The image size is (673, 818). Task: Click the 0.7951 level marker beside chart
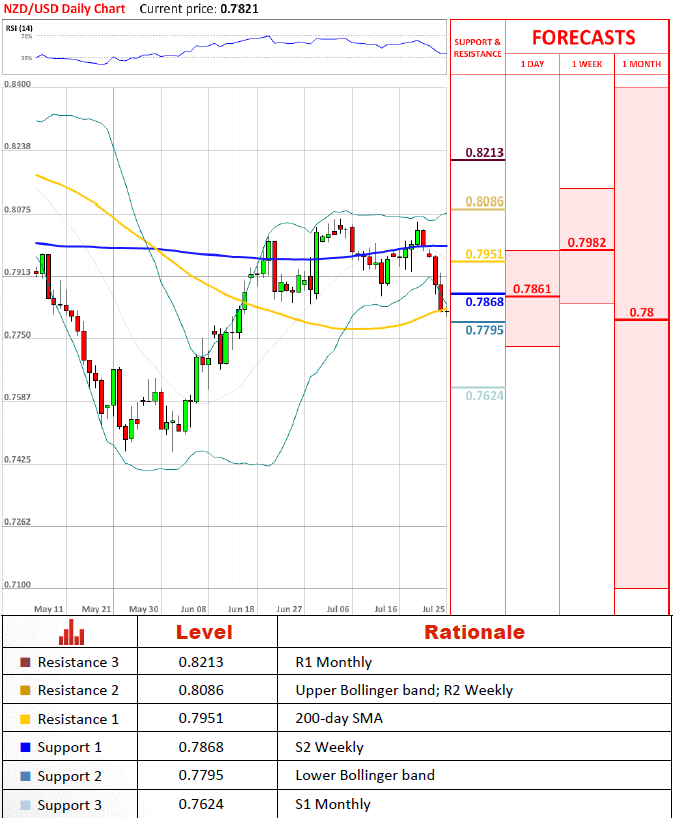[485, 254]
